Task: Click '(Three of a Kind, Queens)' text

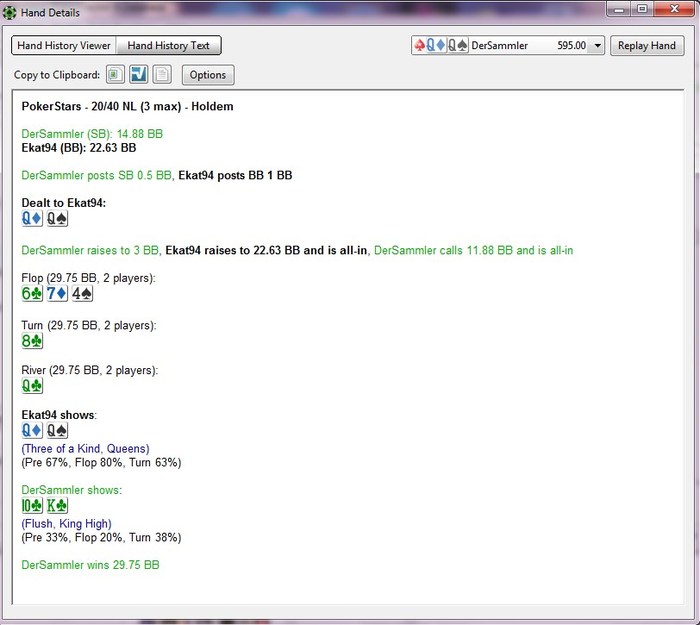Action: pos(85,449)
